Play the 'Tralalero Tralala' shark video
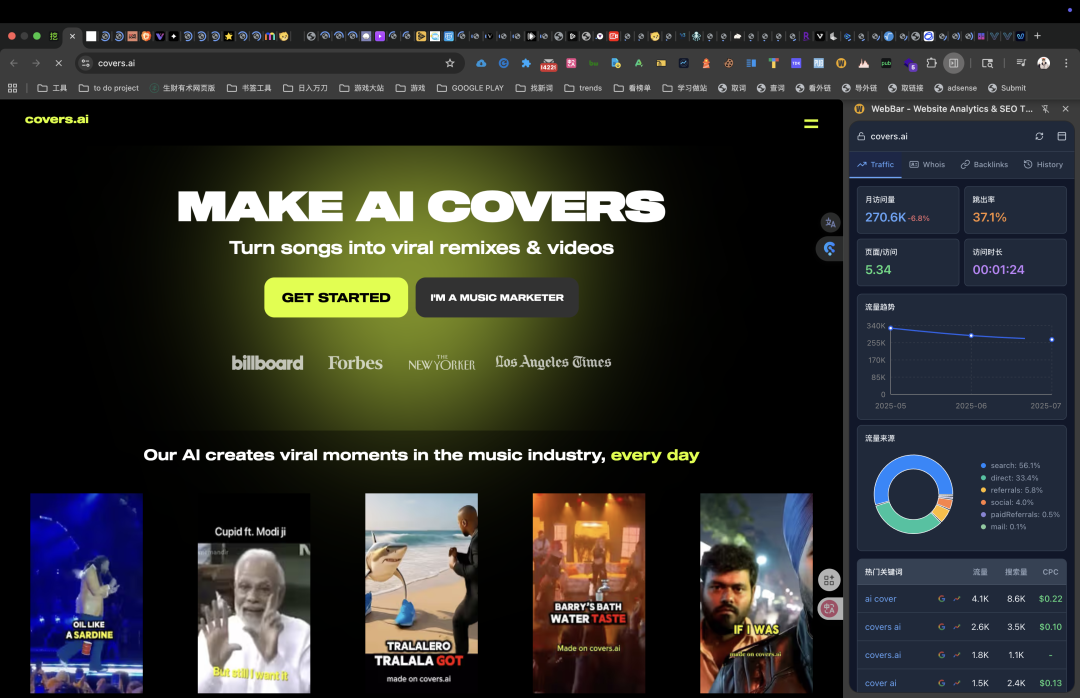 pos(421,593)
